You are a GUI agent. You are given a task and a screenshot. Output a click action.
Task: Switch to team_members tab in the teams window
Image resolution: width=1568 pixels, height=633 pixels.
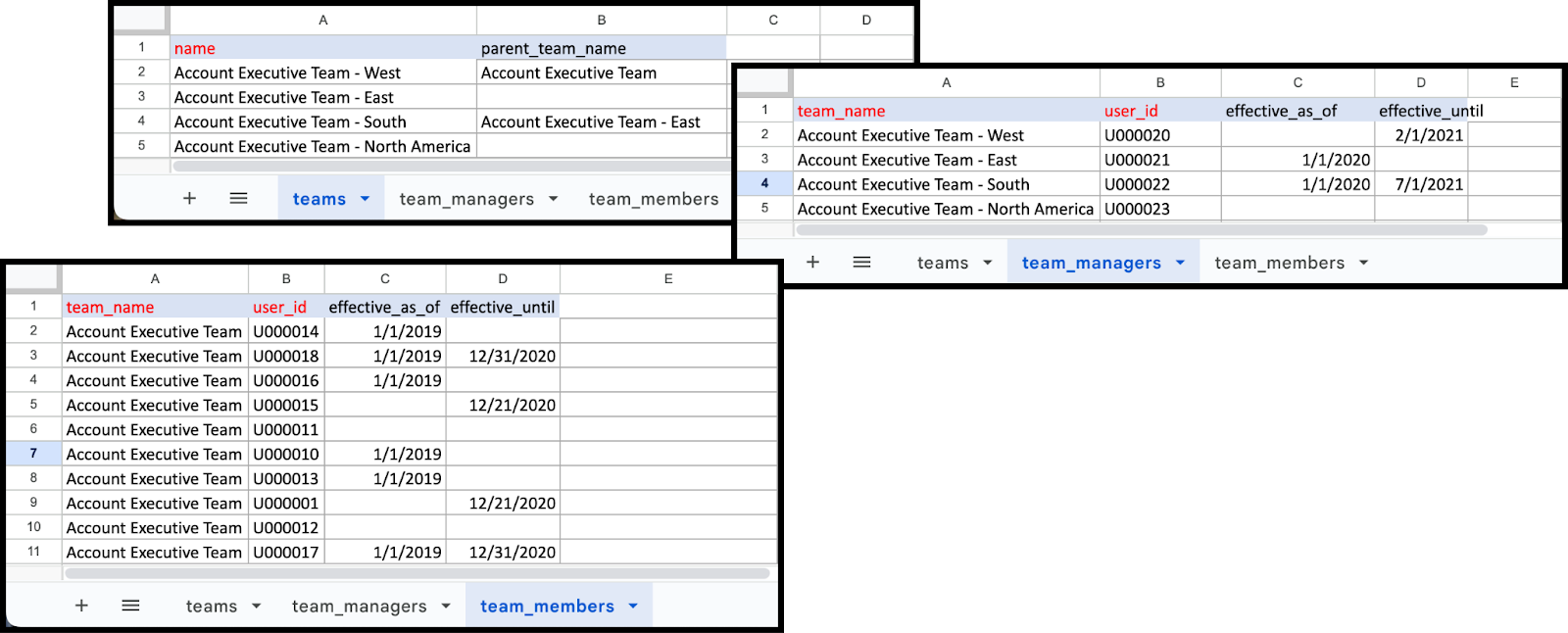[x=654, y=199]
